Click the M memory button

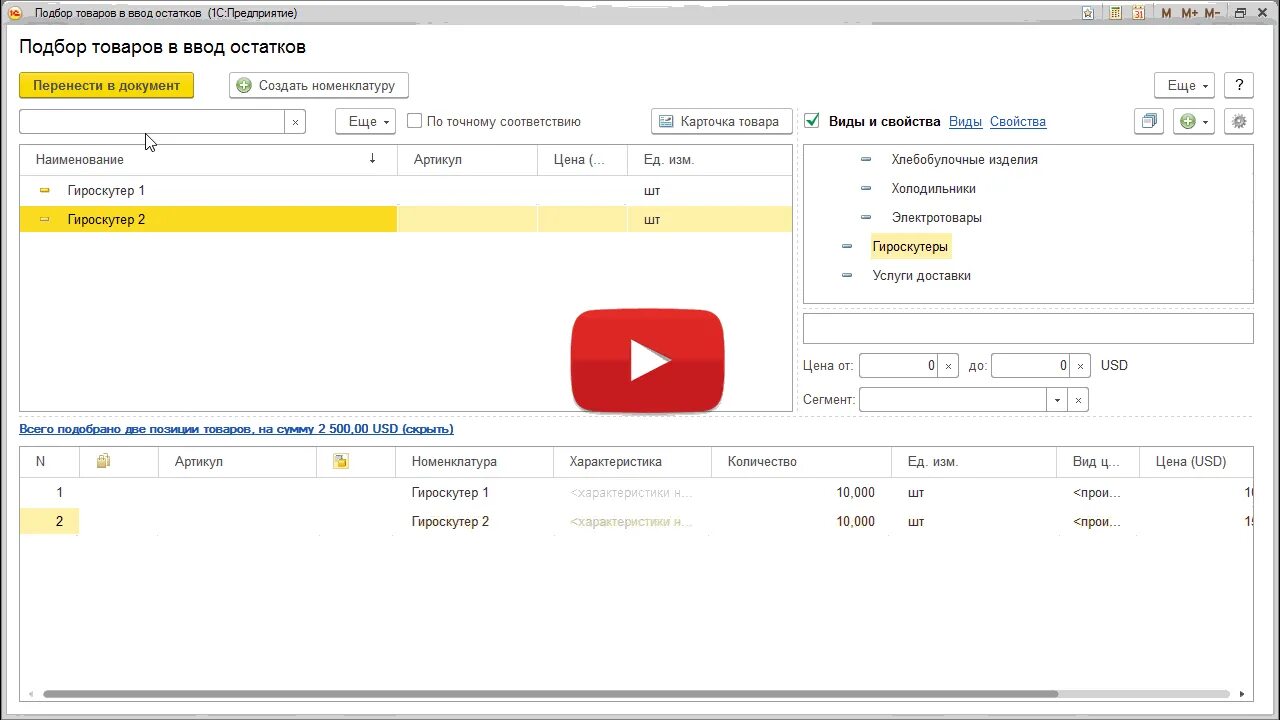pos(1166,13)
